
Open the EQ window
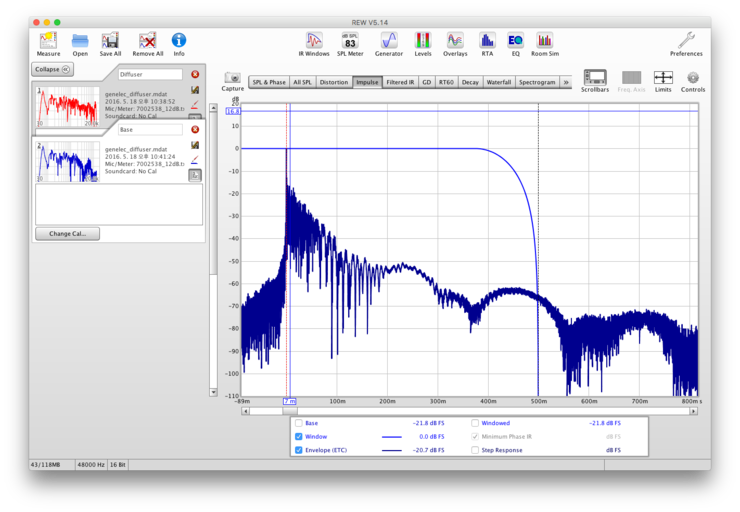[515, 41]
